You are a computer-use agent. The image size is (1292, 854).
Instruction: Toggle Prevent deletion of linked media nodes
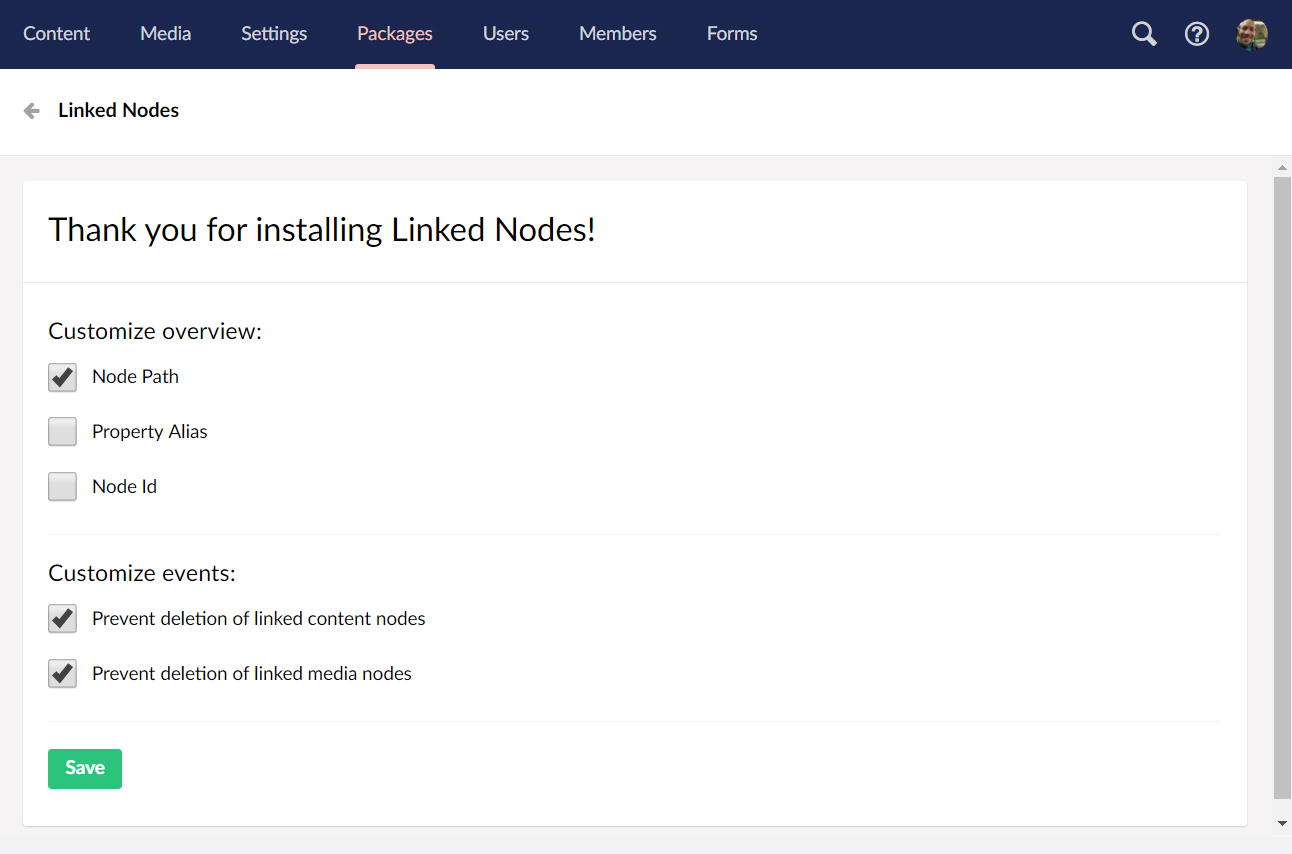pos(62,674)
